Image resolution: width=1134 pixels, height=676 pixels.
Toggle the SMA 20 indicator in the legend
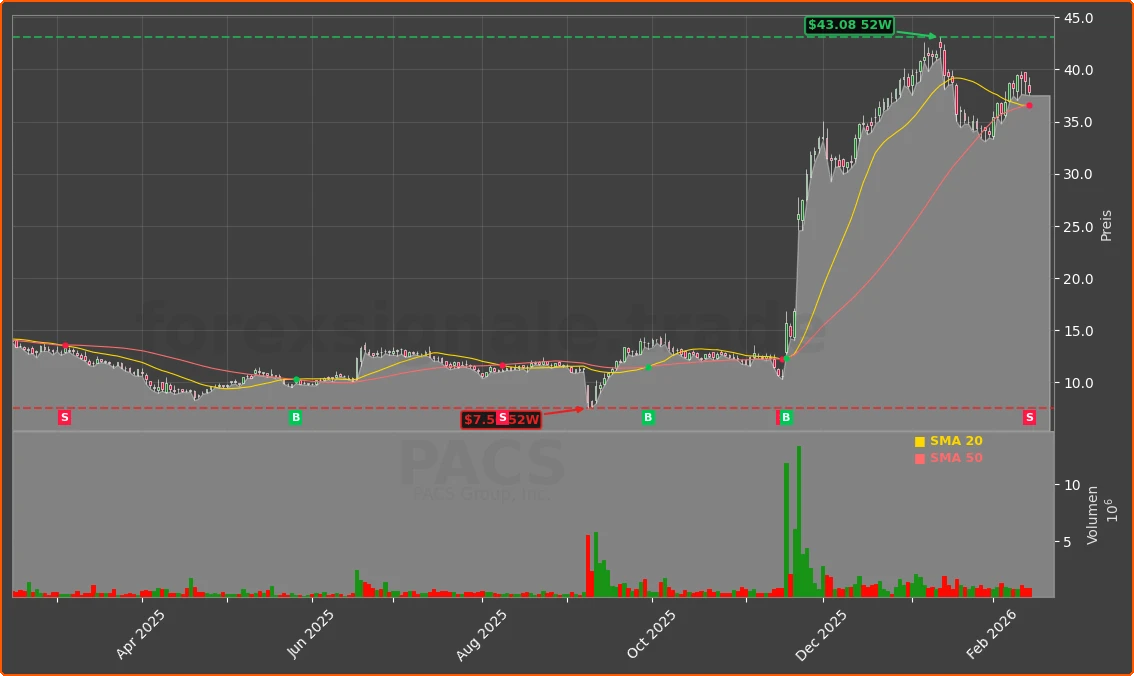[x=953, y=440]
